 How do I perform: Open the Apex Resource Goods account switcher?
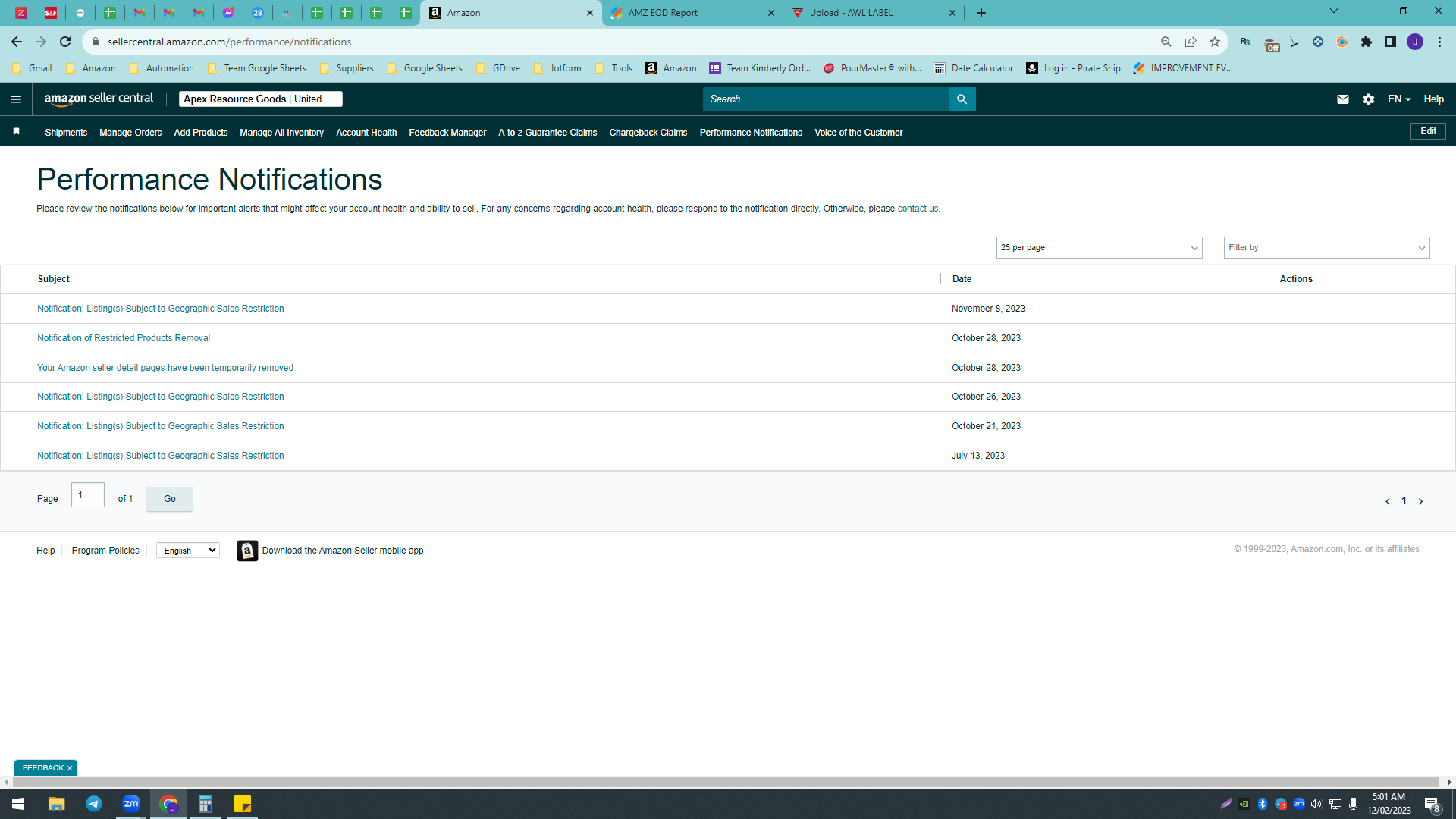(260, 99)
